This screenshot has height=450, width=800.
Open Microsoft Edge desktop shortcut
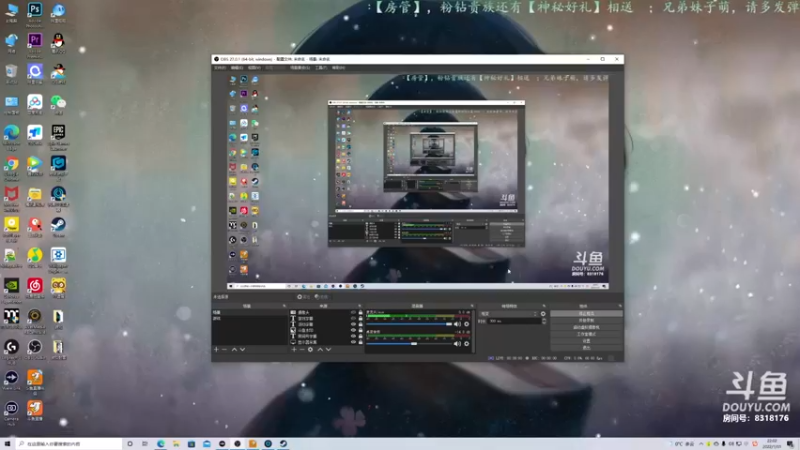coord(11,137)
